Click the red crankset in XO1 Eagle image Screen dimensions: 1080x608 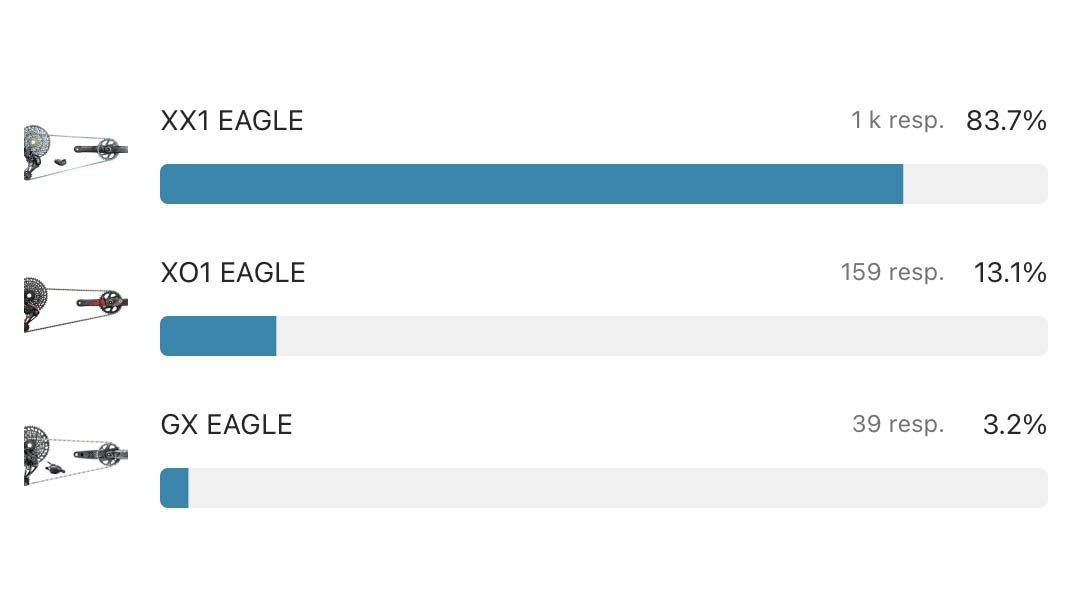coord(108,300)
